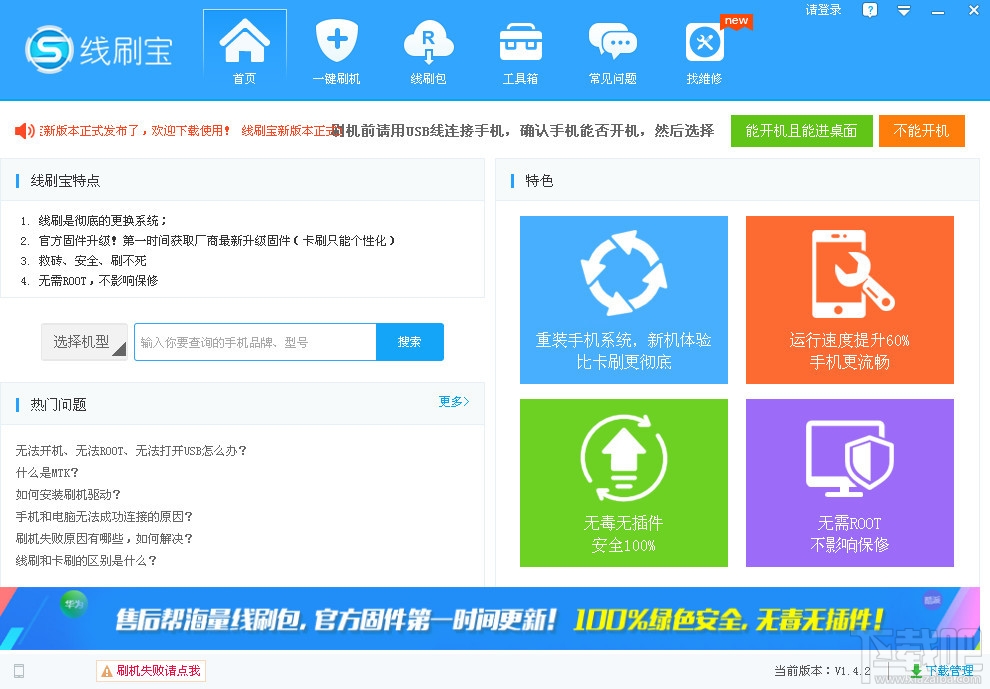This screenshot has height=689, width=990.
Task: Click the 线刷宝 logo icon
Action: point(49,49)
